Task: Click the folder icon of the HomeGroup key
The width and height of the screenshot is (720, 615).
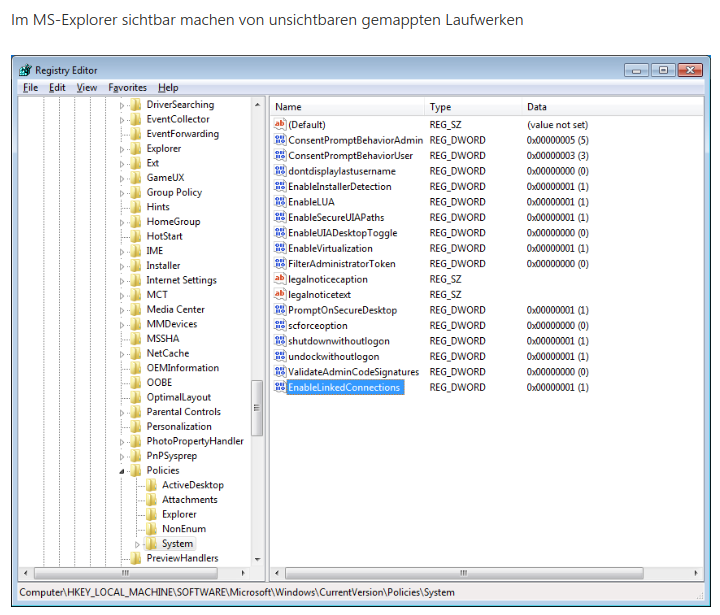Action: [135, 221]
